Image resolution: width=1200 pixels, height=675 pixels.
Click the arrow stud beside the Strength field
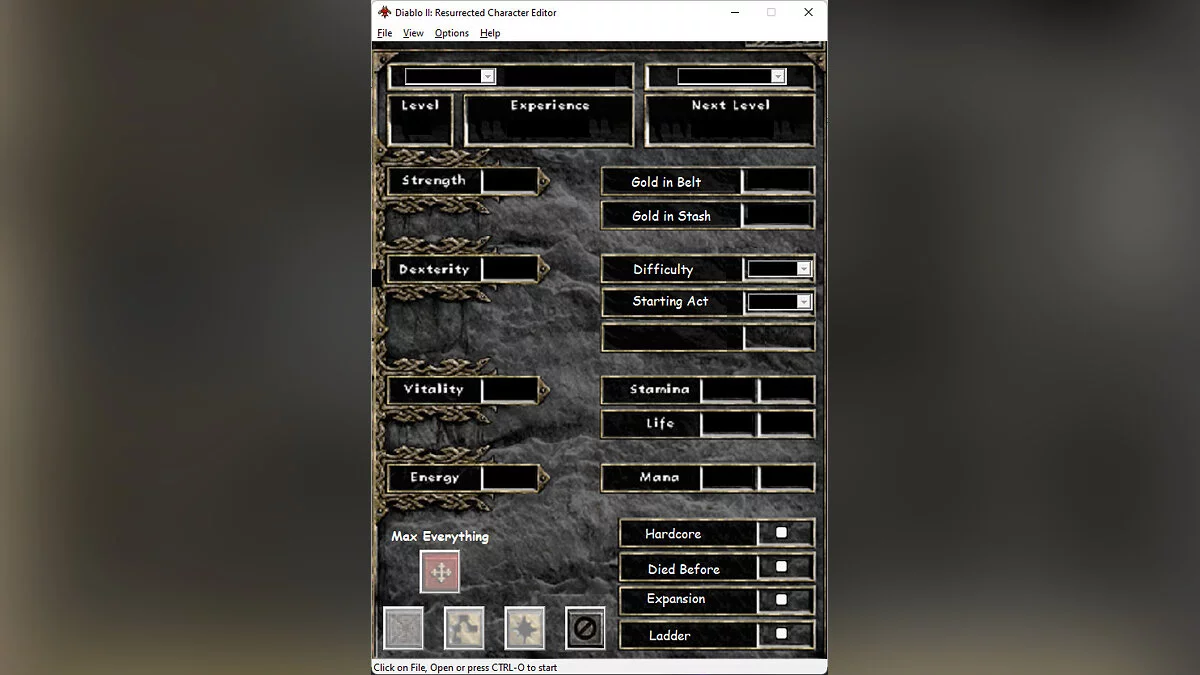pyautogui.click(x=544, y=181)
